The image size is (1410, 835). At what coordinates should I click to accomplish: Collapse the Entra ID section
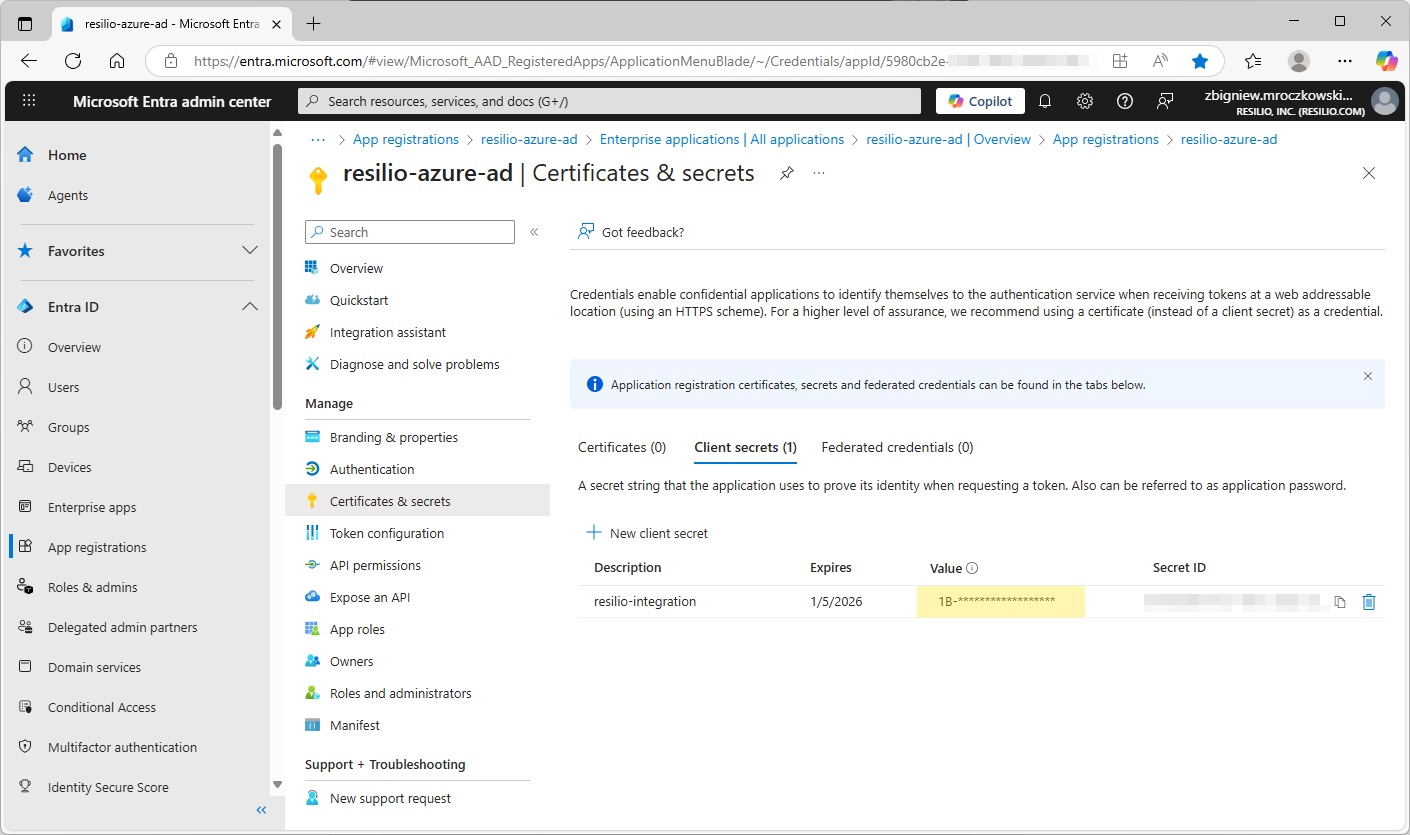tap(249, 307)
